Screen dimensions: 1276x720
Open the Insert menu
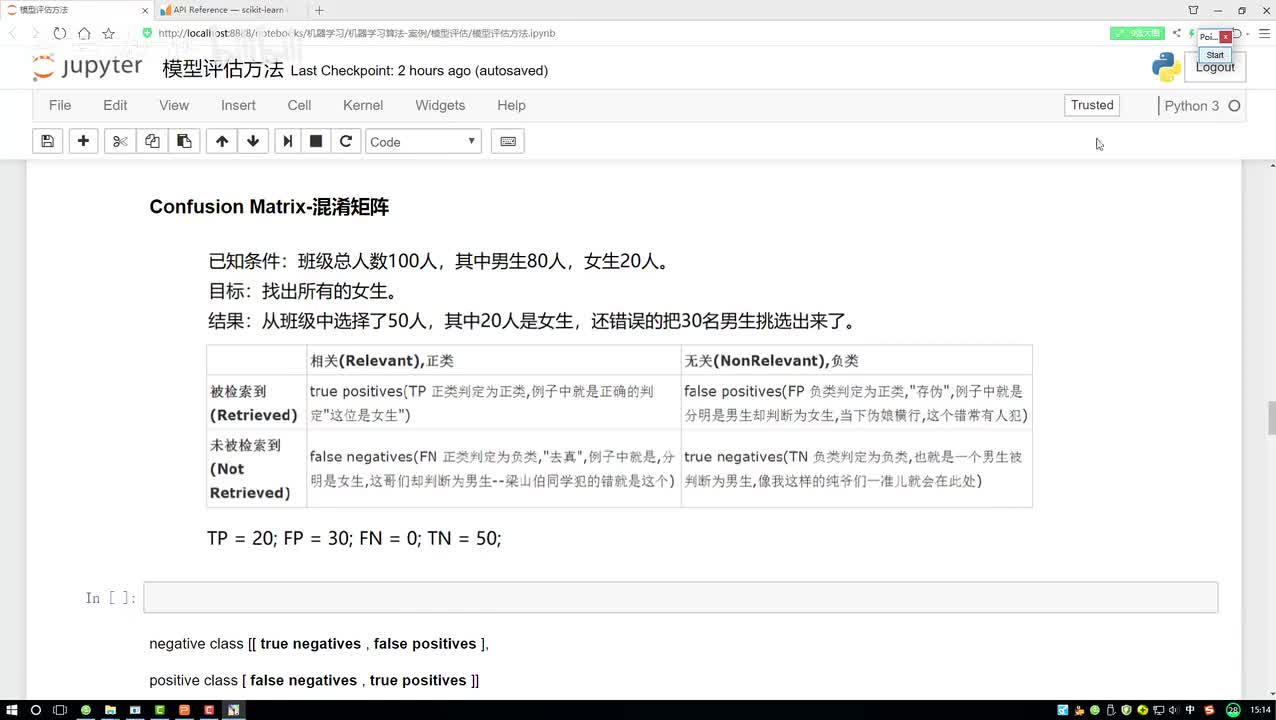(x=238, y=105)
